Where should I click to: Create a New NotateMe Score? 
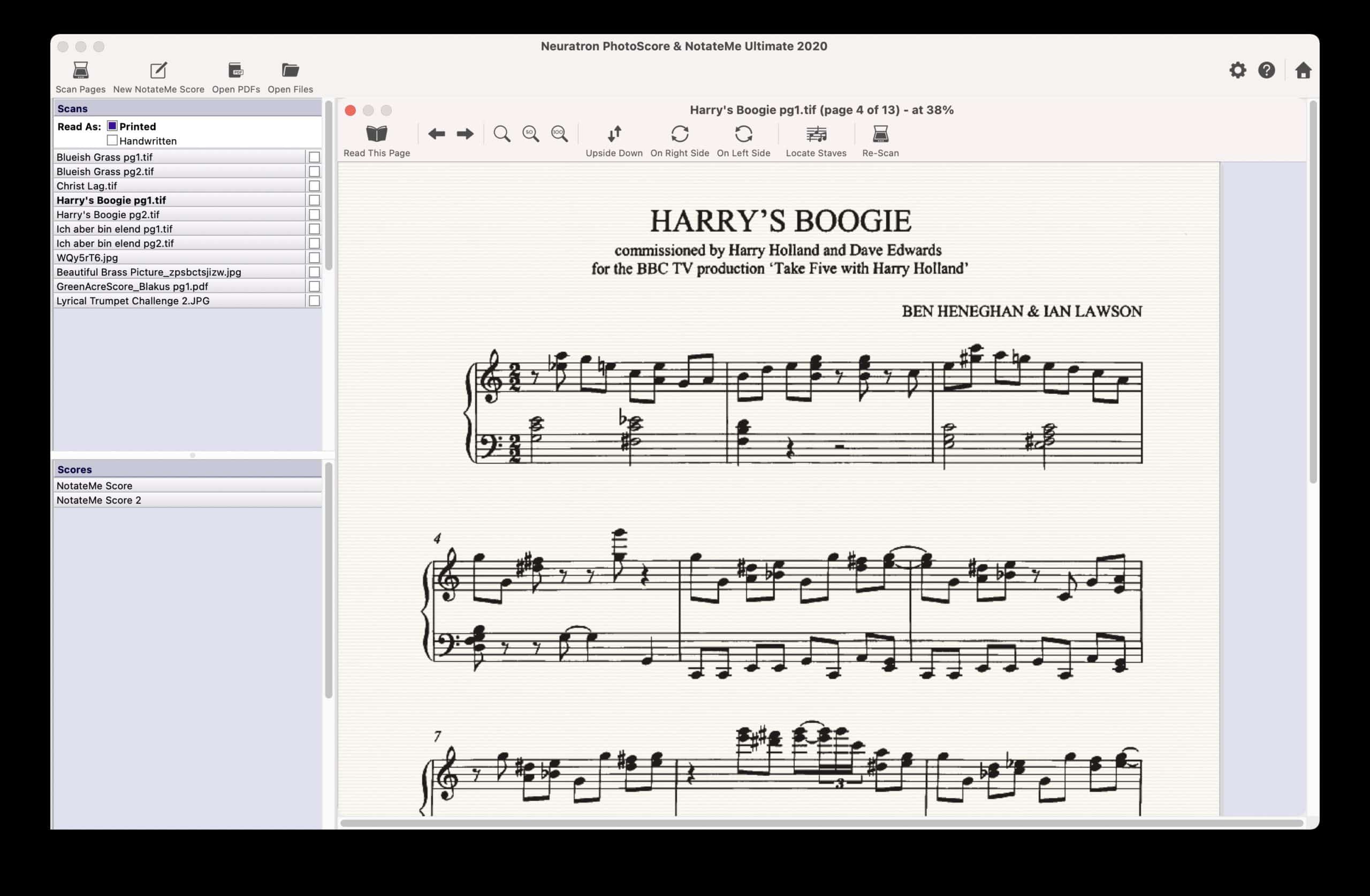click(x=158, y=71)
